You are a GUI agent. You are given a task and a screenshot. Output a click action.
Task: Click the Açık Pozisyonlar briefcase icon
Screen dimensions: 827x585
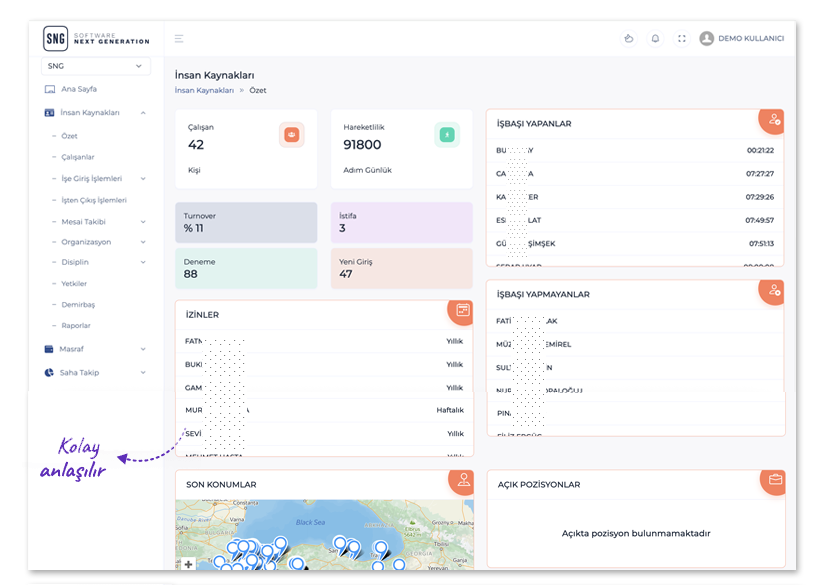[x=773, y=480]
